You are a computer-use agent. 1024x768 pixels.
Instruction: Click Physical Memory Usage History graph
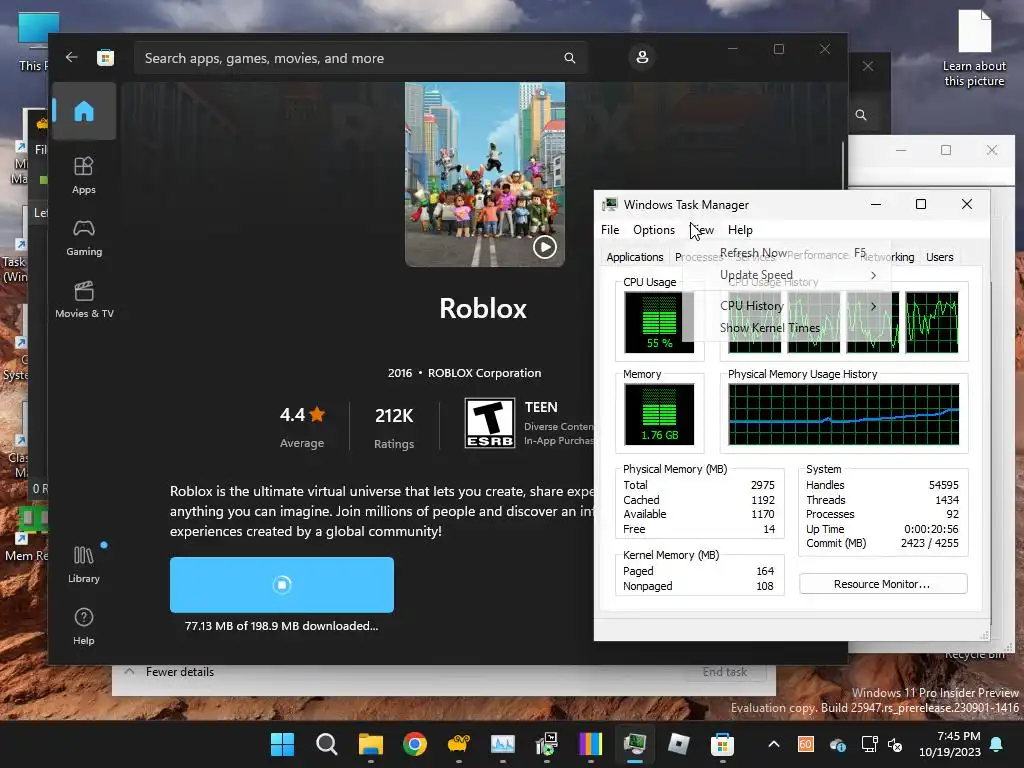pyautogui.click(x=844, y=414)
